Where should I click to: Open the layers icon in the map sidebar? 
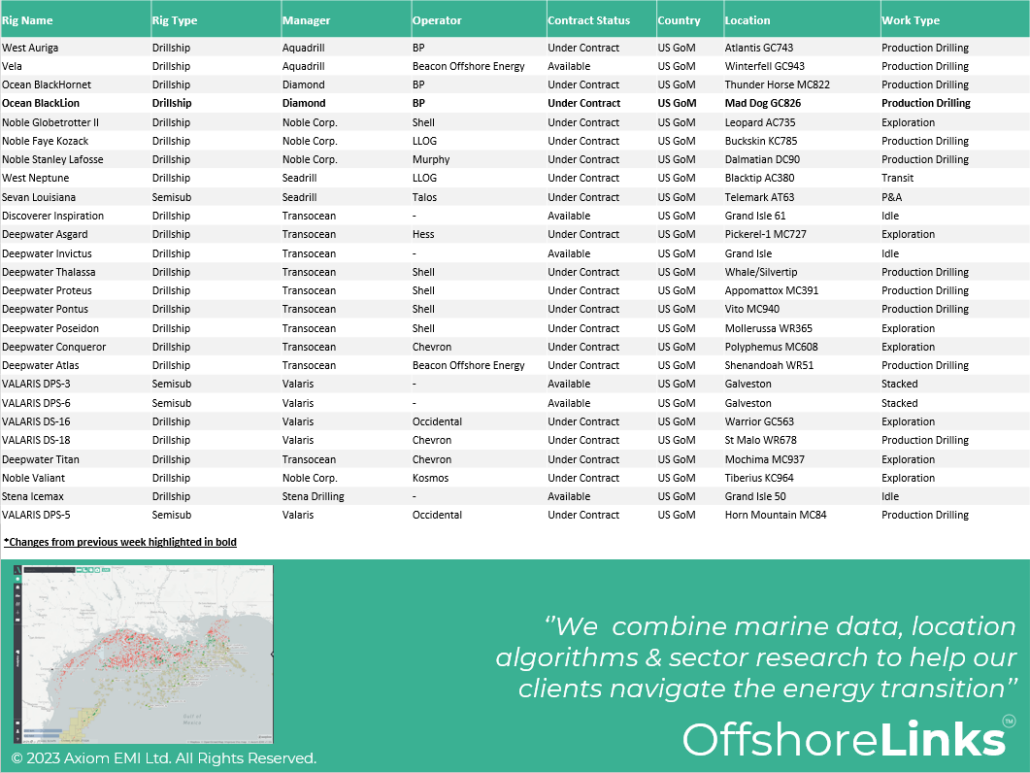[18, 603]
